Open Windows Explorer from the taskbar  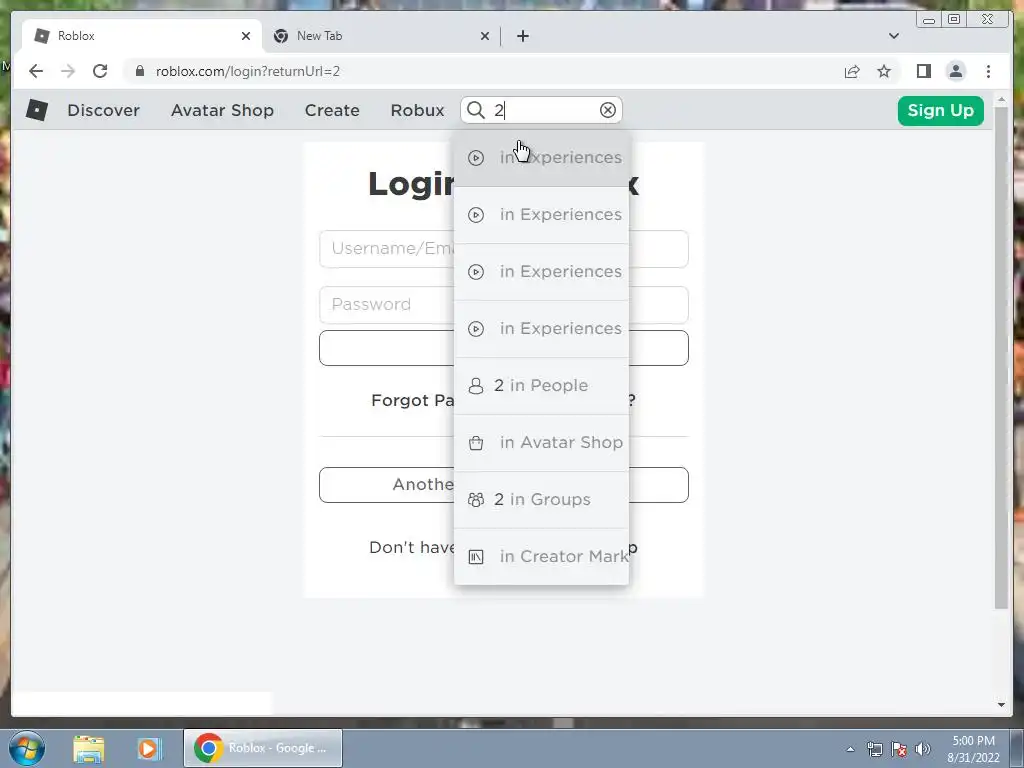[89, 749]
